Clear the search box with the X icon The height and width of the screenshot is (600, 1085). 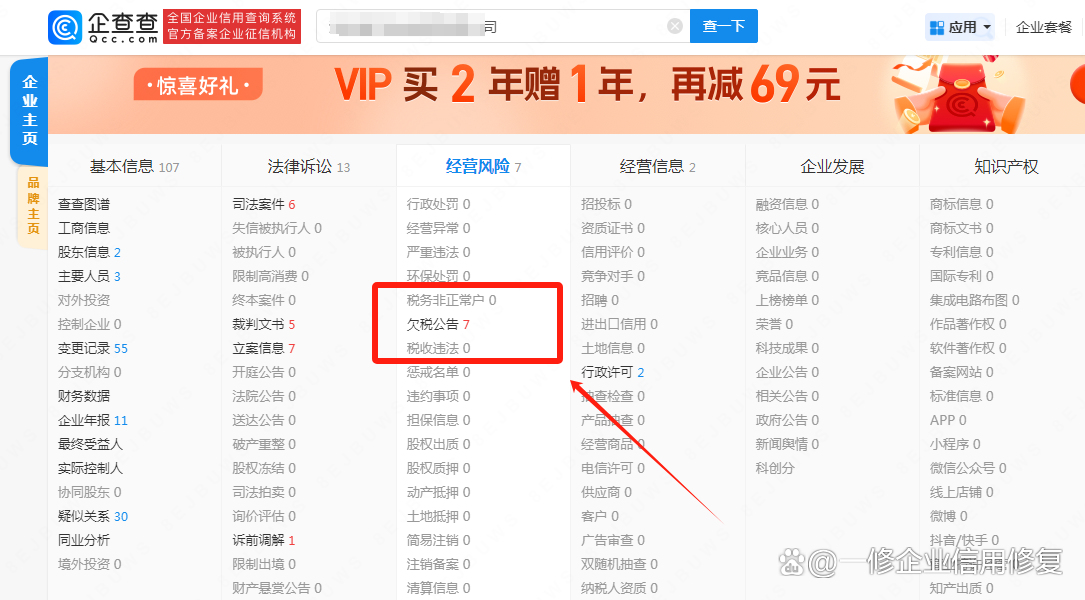tap(675, 26)
